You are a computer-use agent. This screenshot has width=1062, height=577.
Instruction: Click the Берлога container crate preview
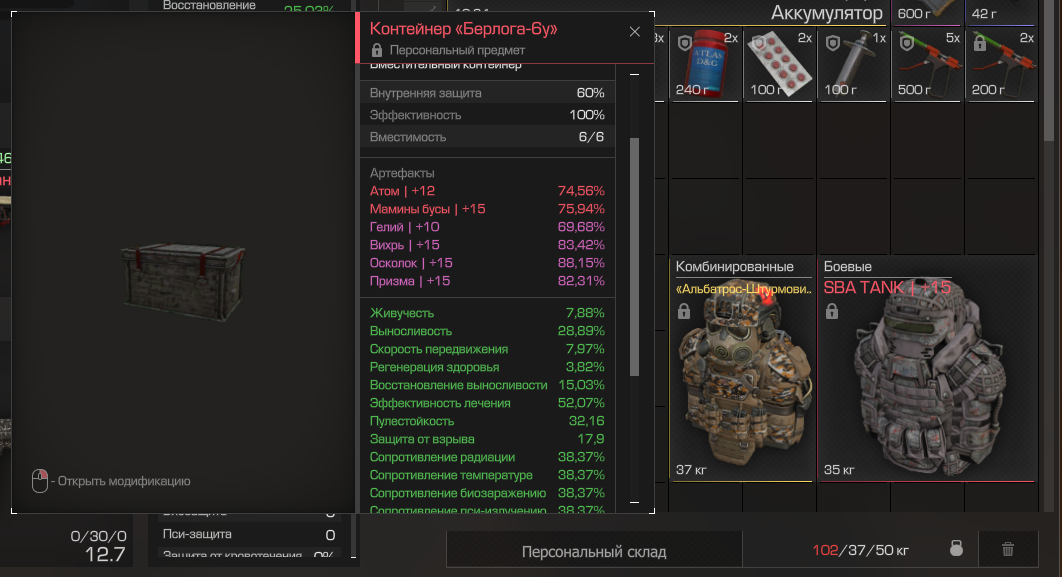pos(184,280)
